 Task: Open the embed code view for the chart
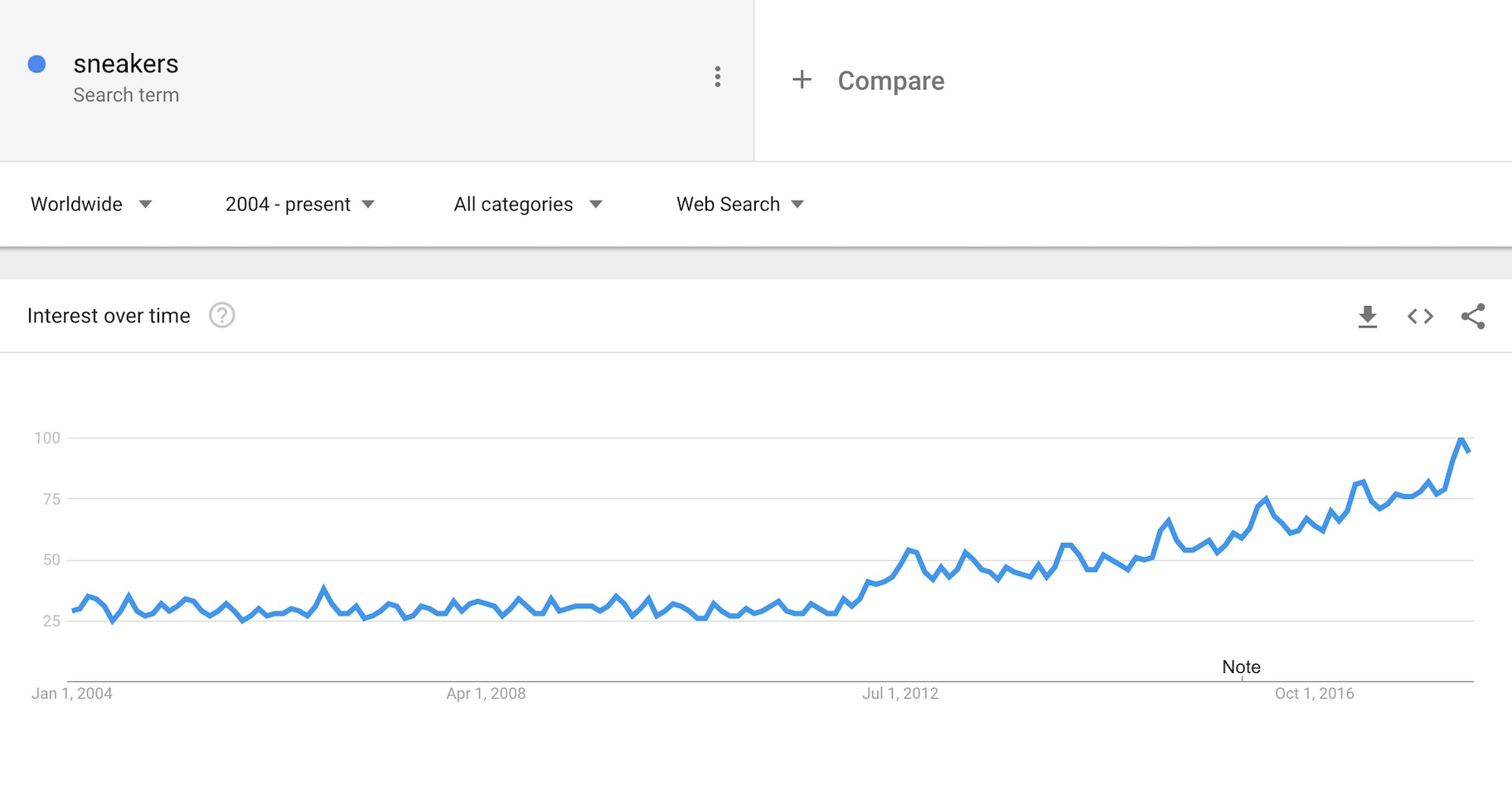[x=1420, y=316]
